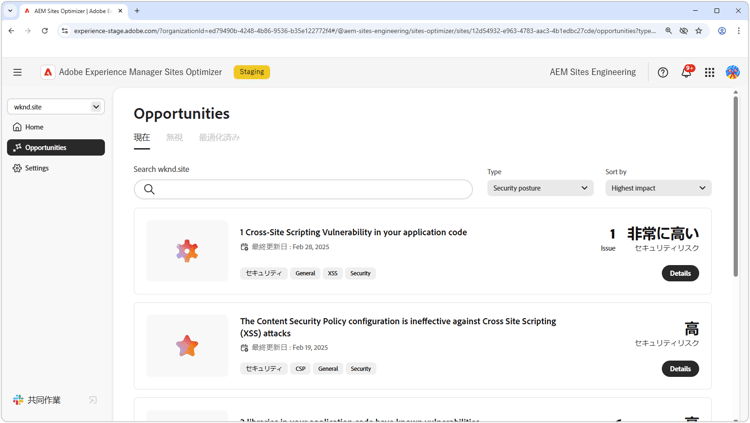Image resolution: width=750 pixels, height=423 pixels.
Task: Click the browser address bar URL
Action: pos(364,31)
